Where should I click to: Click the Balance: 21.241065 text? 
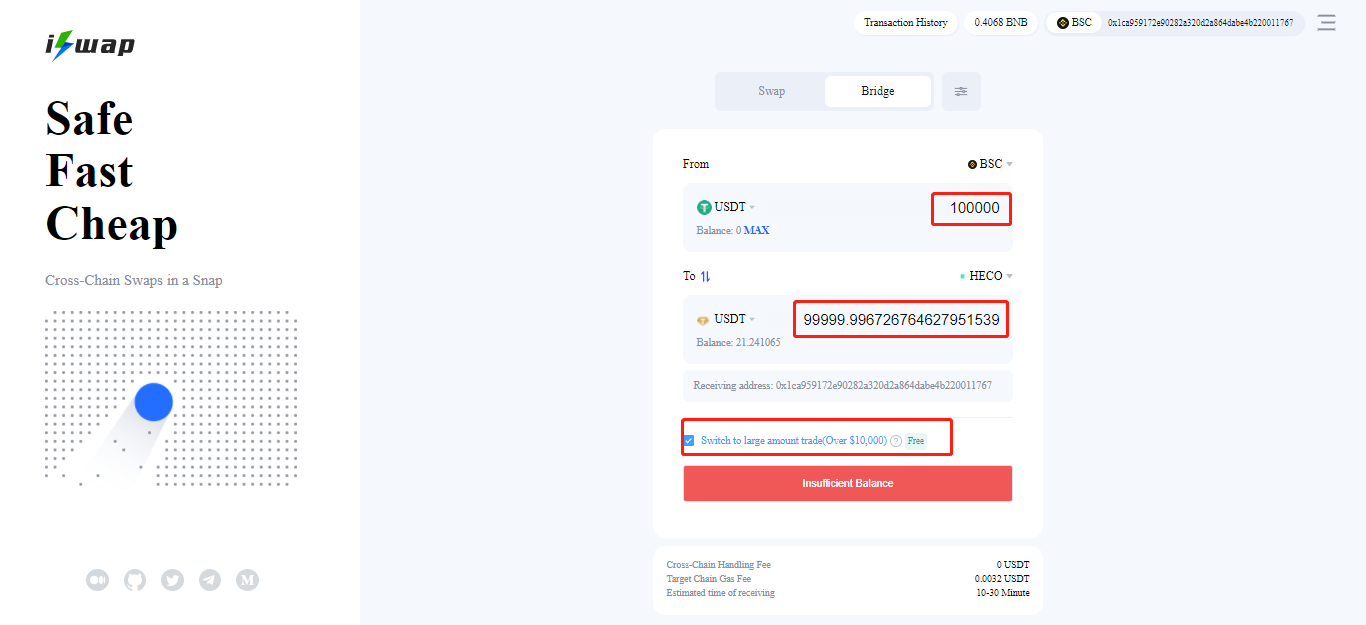[739, 342]
